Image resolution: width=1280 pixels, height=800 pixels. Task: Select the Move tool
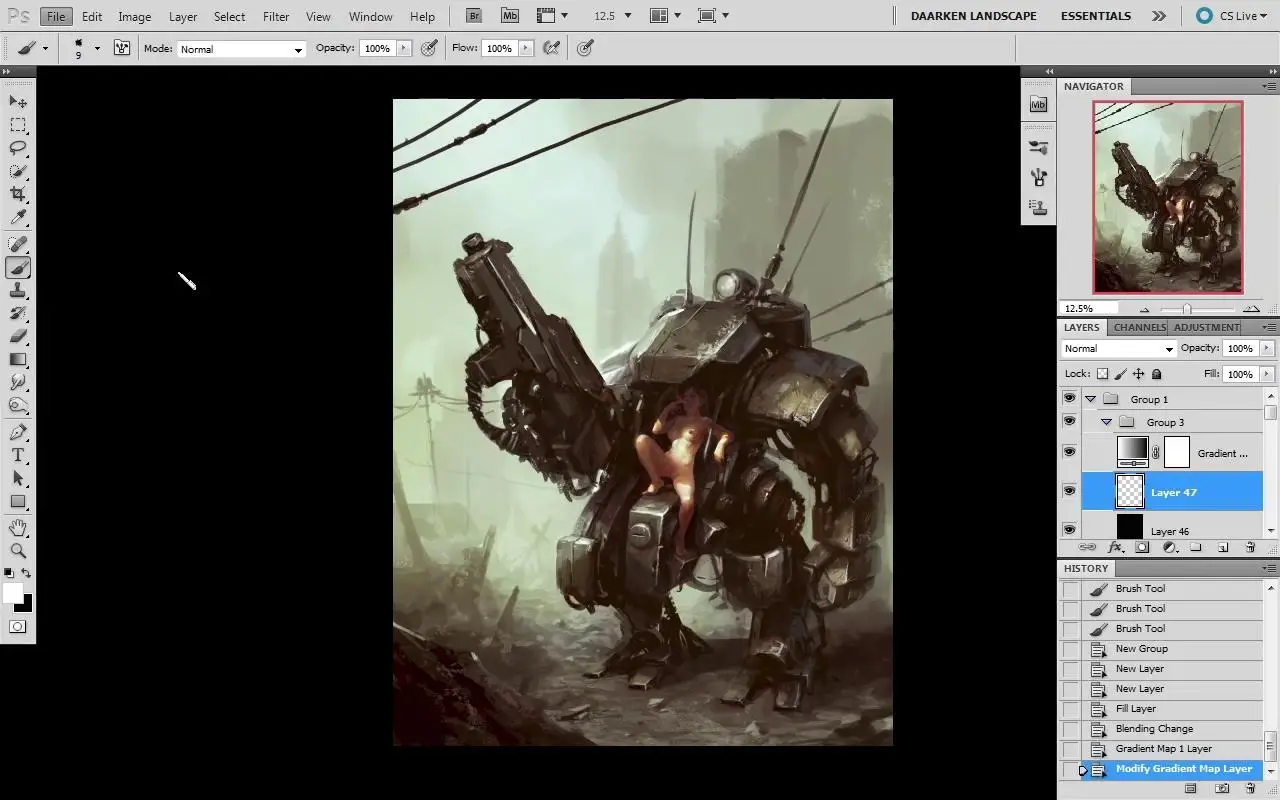pyautogui.click(x=18, y=102)
